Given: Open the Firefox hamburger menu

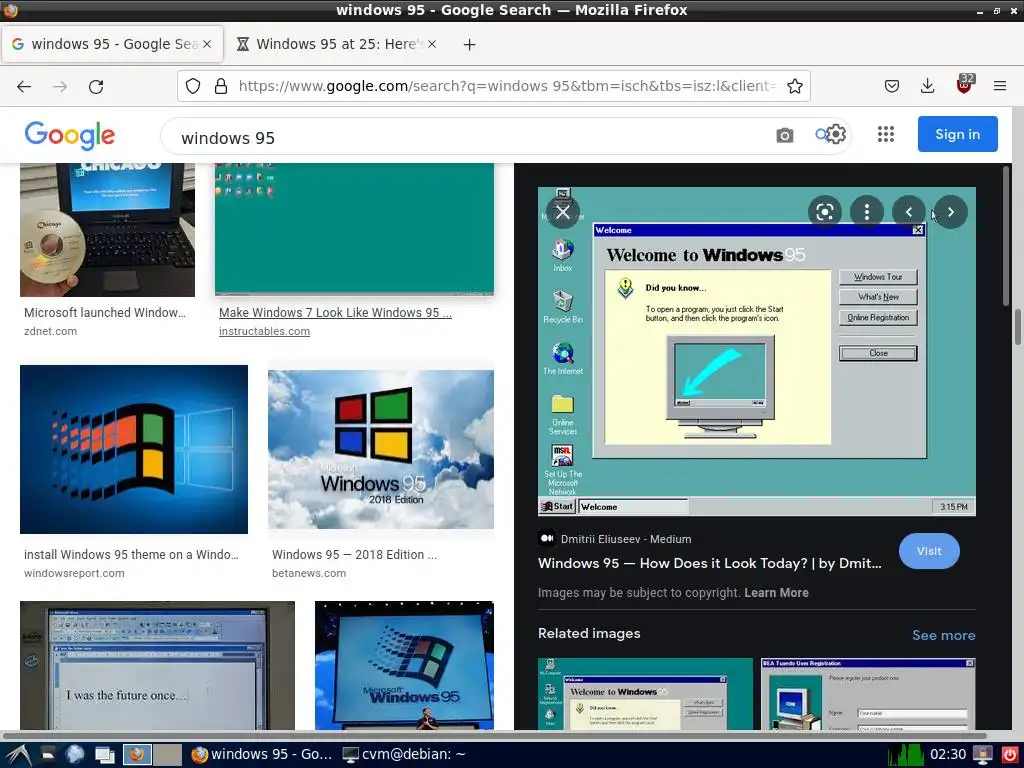Looking at the screenshot, I should click(999, 86).
